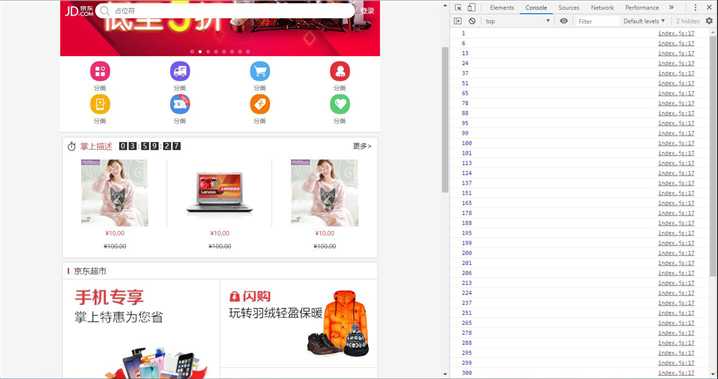Viewport: 718px width, 379px height.
Task: Clear the console with the ban icon
Action: pos(472,21)
